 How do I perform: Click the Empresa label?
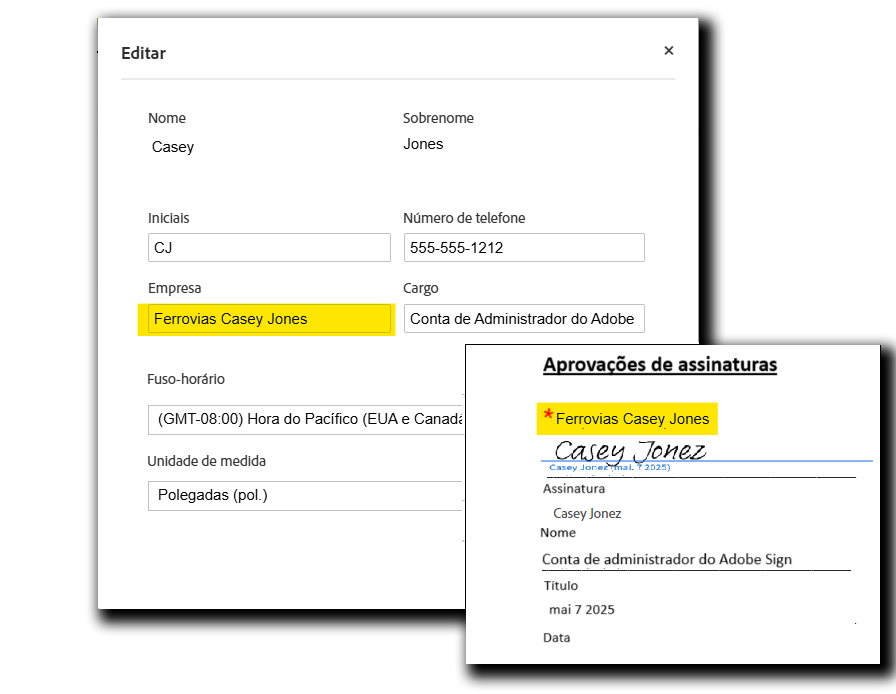[174, 288]
